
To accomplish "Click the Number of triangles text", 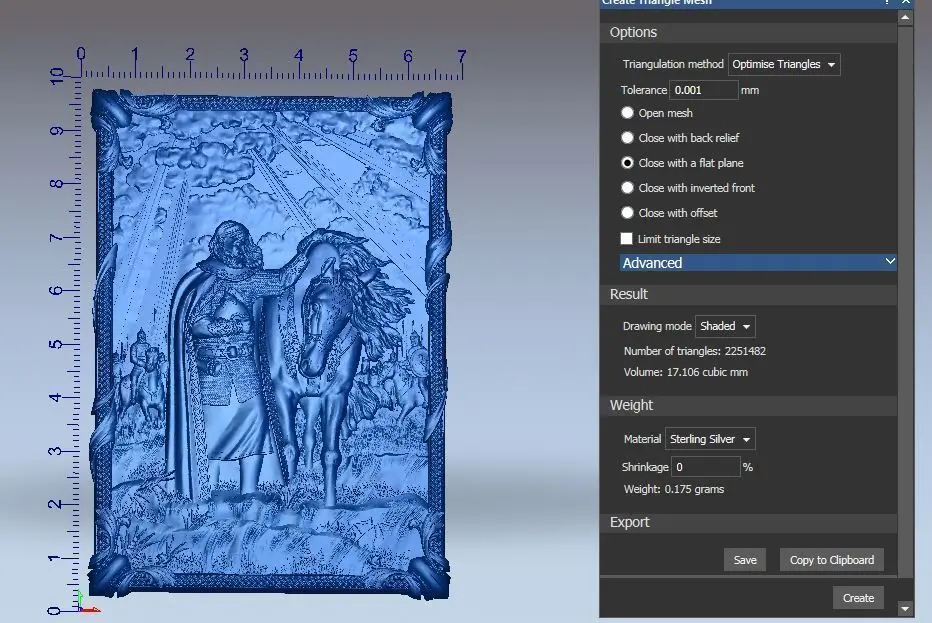I will pos(695,351).
